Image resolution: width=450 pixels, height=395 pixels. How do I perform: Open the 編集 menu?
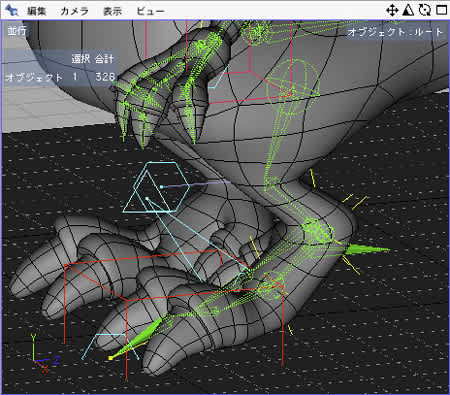pos(37,11)
